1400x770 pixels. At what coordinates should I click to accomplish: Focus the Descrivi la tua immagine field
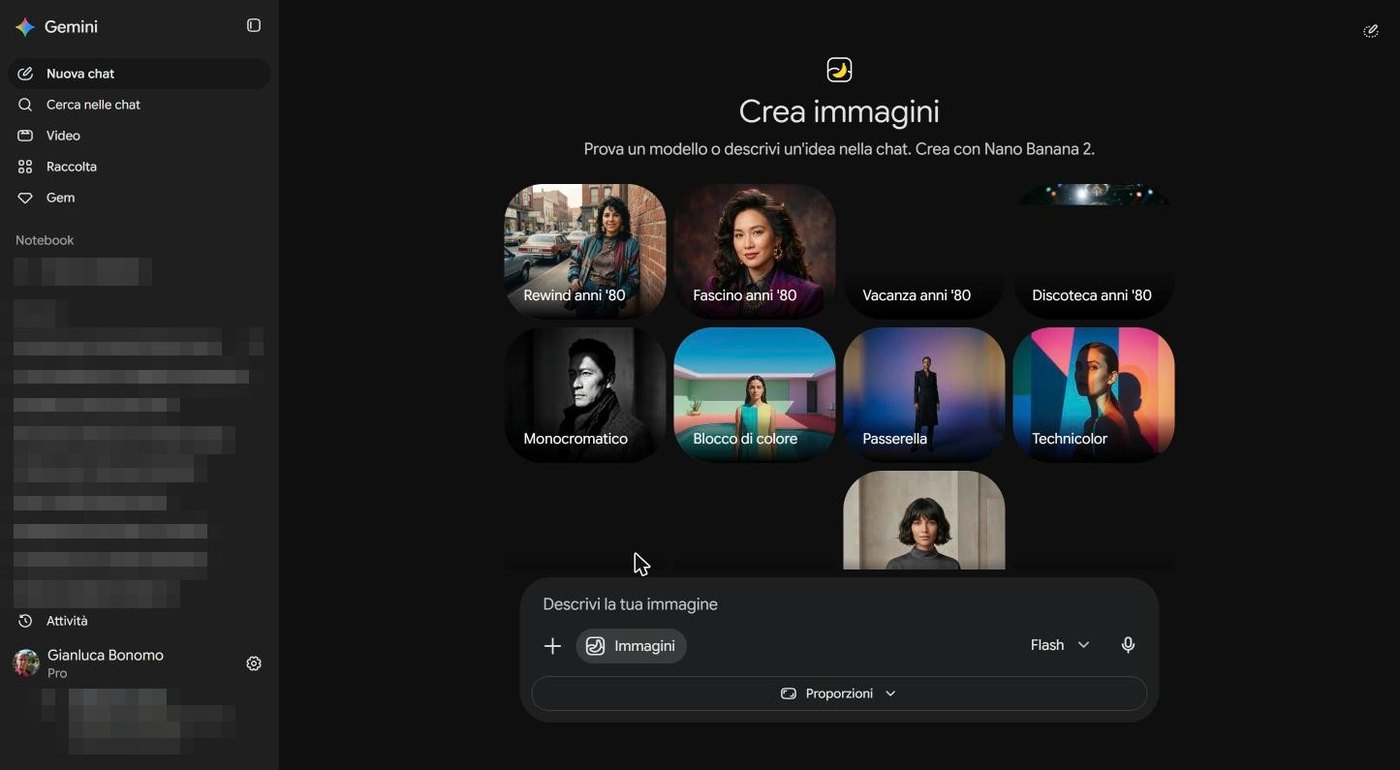(x=839, y=604)
